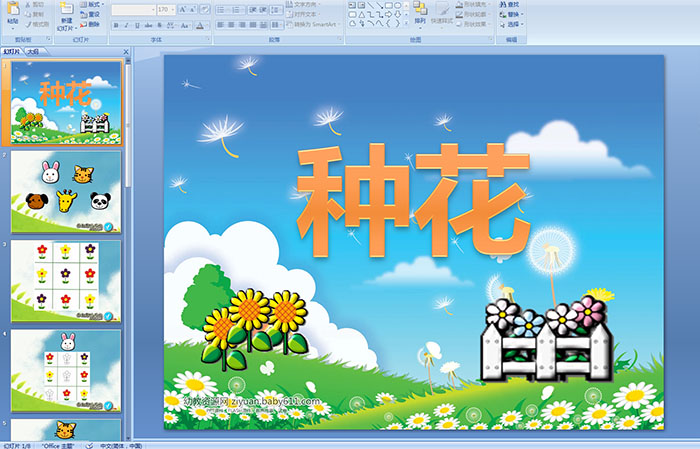Align text left
The height and width of the screenshot is (449, 700).
tap(220, 25)
